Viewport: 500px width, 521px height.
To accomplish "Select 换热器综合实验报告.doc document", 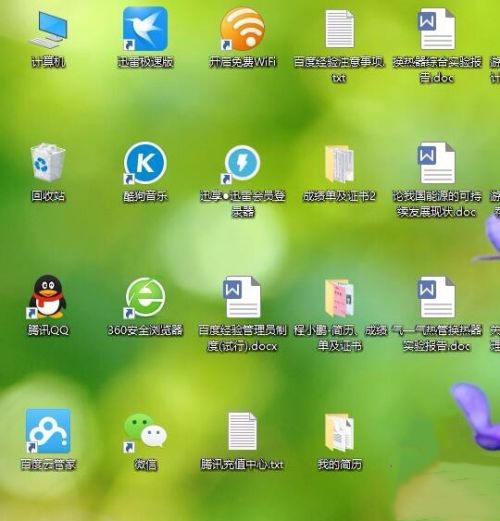I will pyautogui.click(x=436, y=29).
